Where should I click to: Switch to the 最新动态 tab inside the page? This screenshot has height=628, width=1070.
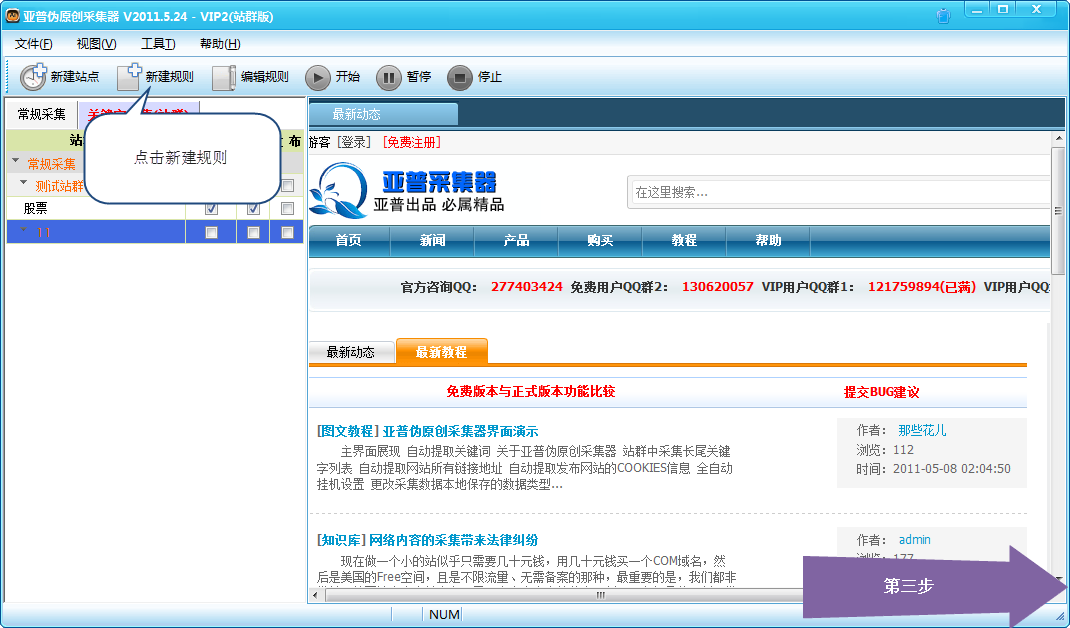[351, 352]
